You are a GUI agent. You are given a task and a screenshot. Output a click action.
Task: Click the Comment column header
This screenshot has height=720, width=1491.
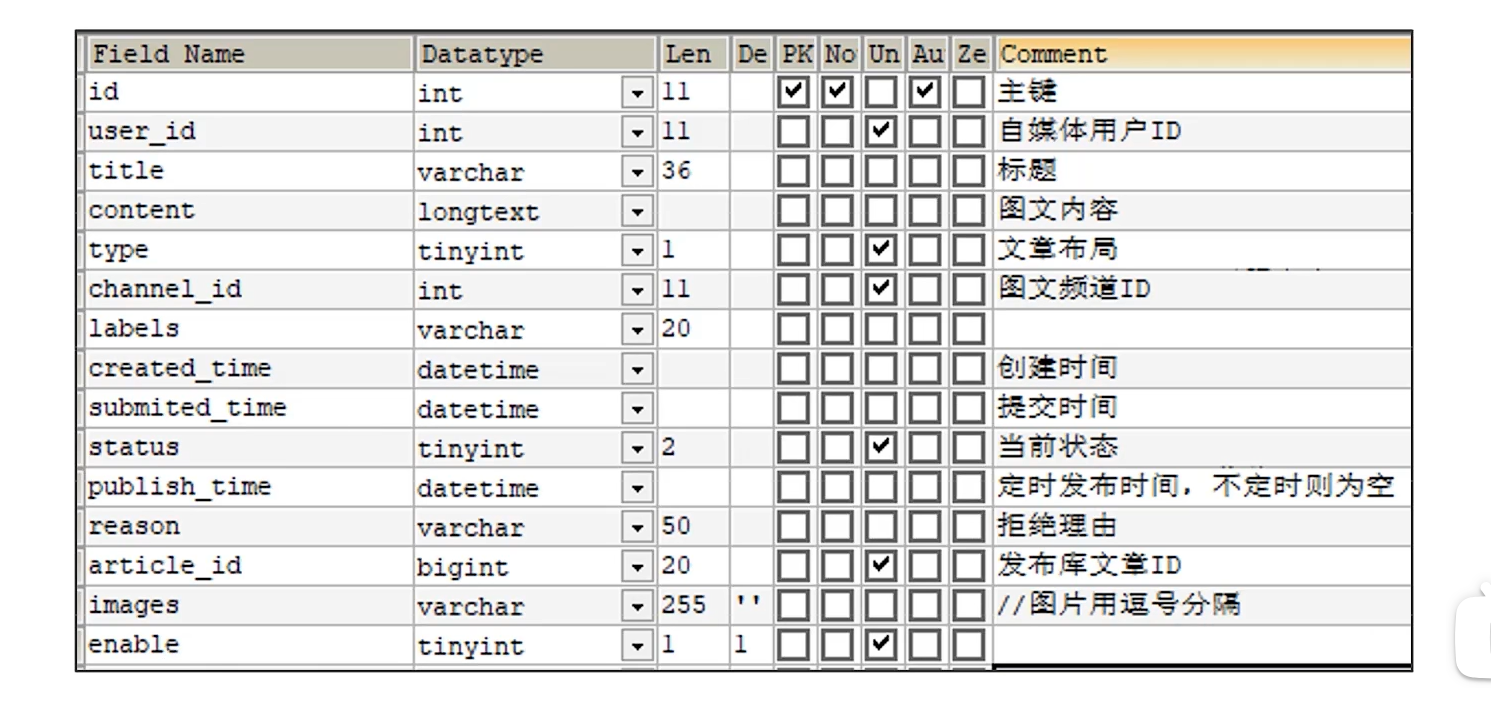pos(1203,54)
